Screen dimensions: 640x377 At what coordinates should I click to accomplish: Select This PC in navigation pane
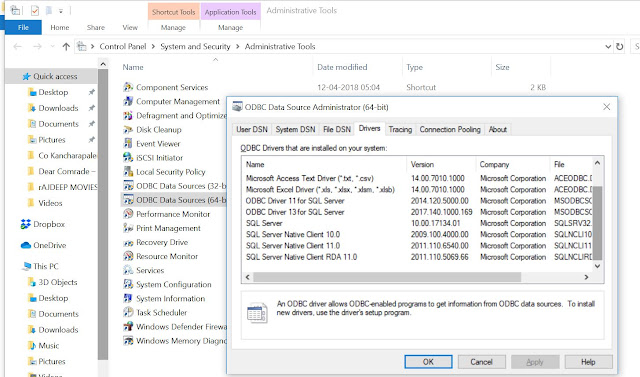point(40,266)
